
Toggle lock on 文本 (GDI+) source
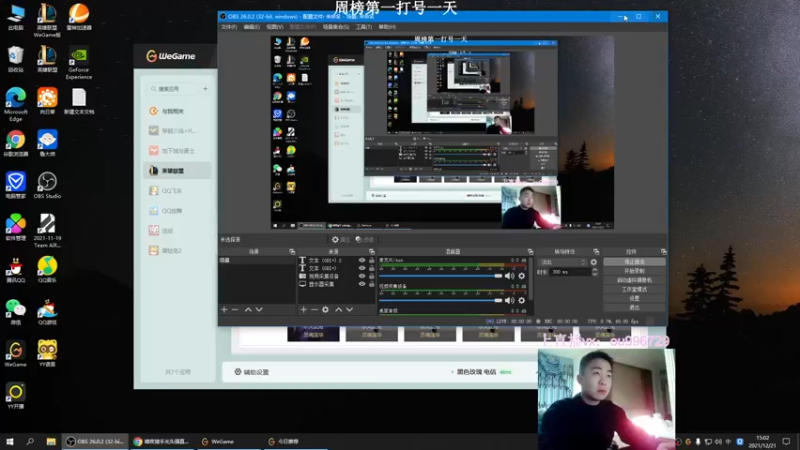click(371, 268)
